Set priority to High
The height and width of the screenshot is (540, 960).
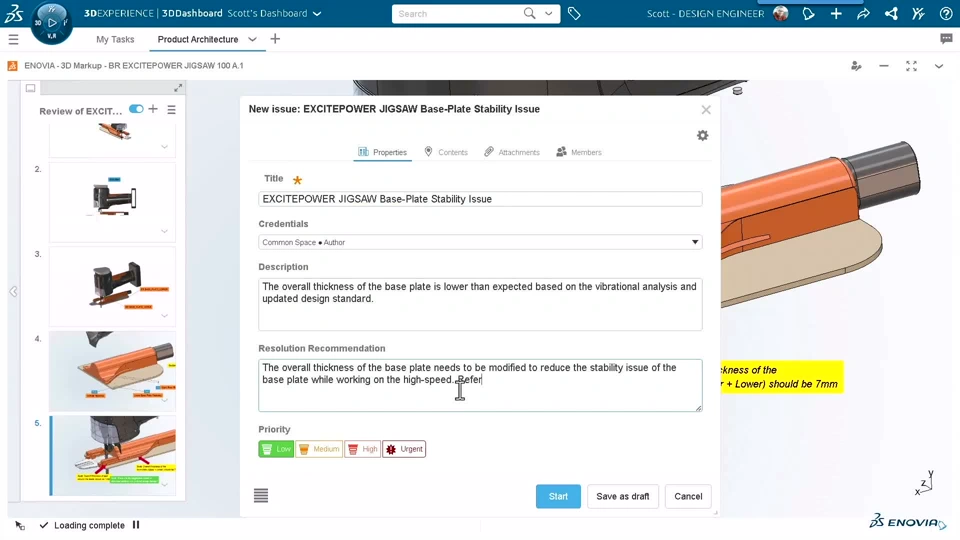pyautogui.click(x=362, y=449)
